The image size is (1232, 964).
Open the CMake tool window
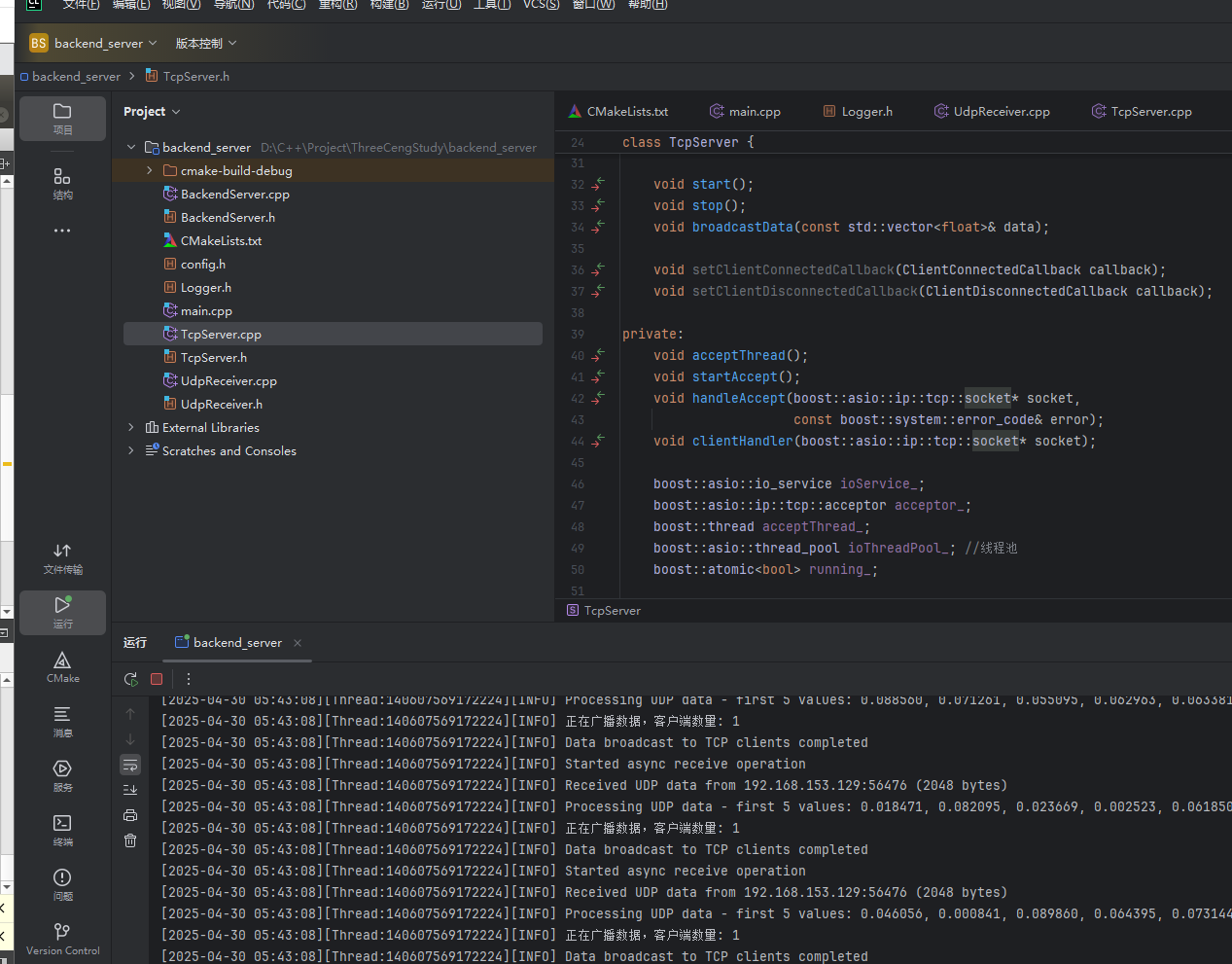[x=62, y=666]
